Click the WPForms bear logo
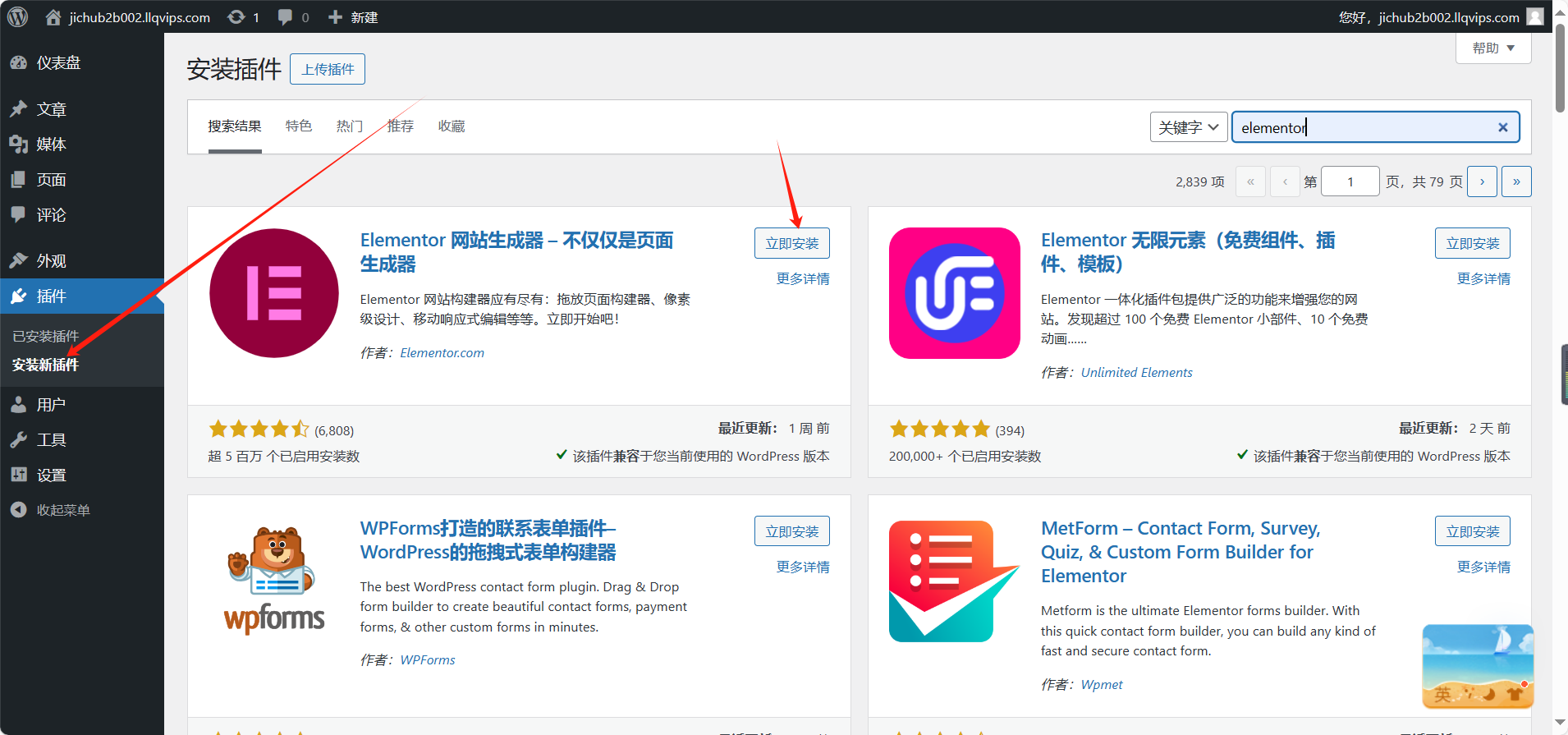 click(274, 581)
